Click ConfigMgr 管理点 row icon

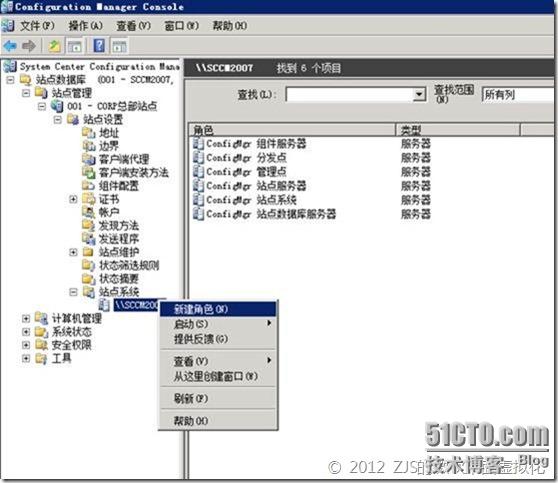pyautogui.click(x=198, y=172)
